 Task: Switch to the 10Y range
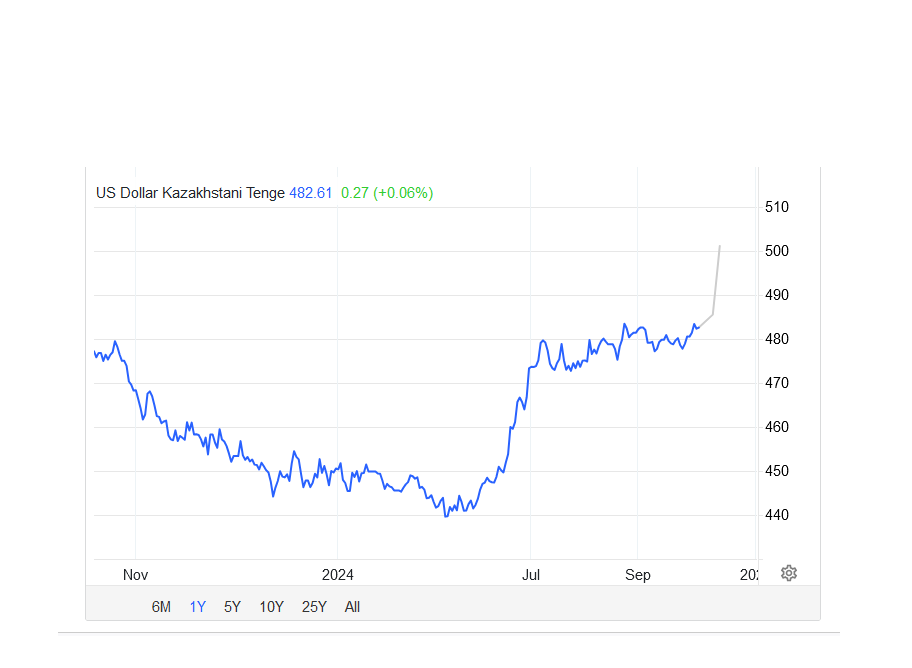(271, 607)
